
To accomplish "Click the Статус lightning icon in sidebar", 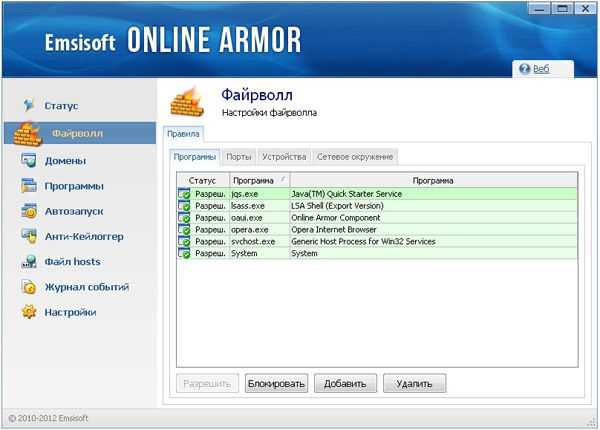I will pyautogui.click(x=29, y=105).
